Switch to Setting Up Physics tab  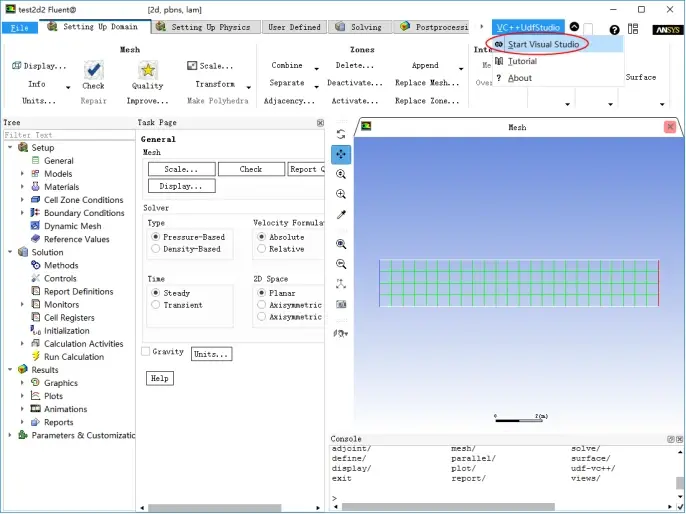point(205,27)
